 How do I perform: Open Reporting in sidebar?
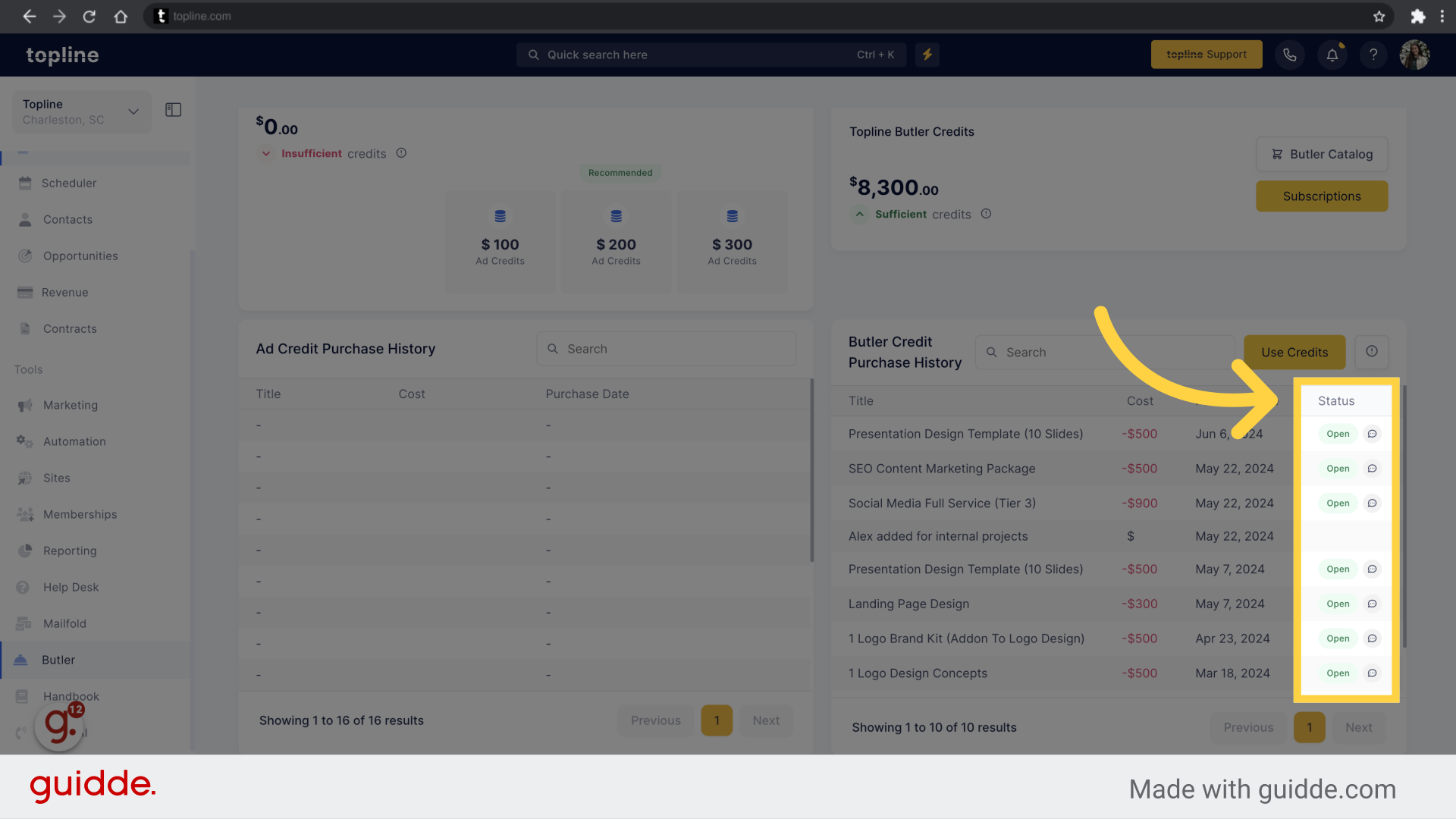coord(96,551)
